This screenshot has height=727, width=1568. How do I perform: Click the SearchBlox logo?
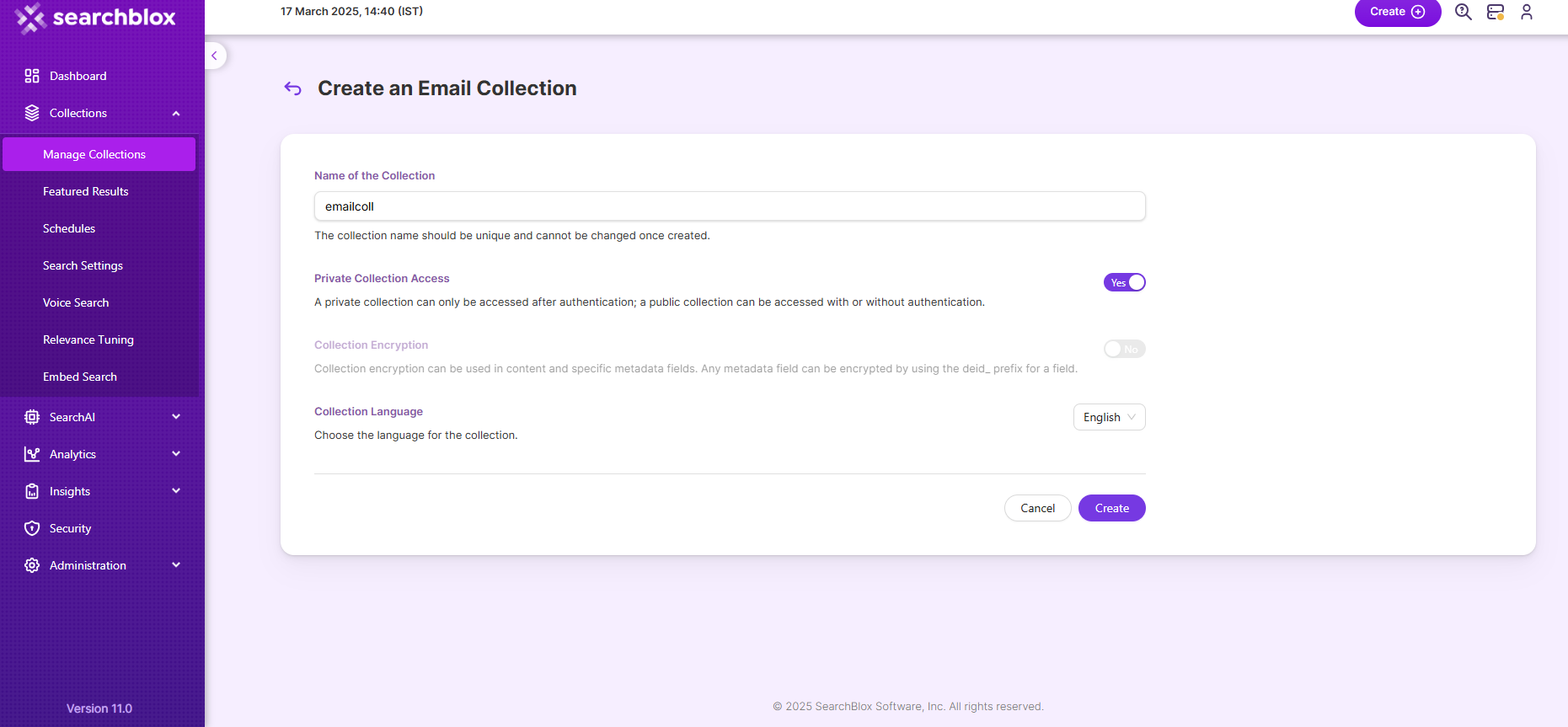click(x=95, y=18)
